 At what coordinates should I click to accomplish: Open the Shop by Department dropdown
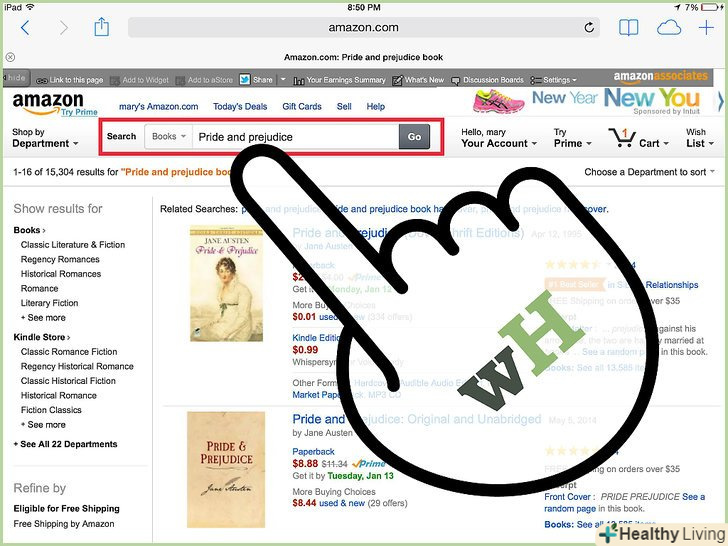coord(45,138)
